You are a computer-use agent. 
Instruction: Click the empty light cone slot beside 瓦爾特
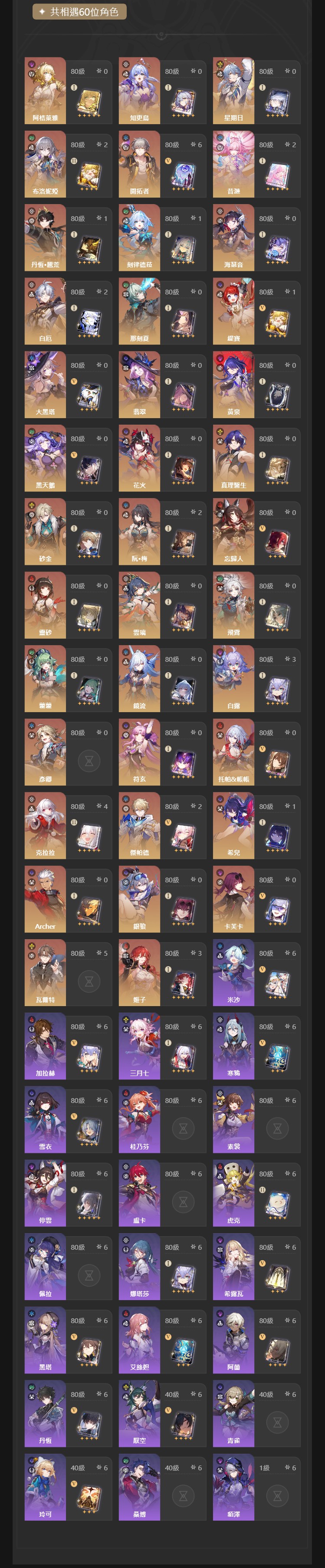(89, 982)
